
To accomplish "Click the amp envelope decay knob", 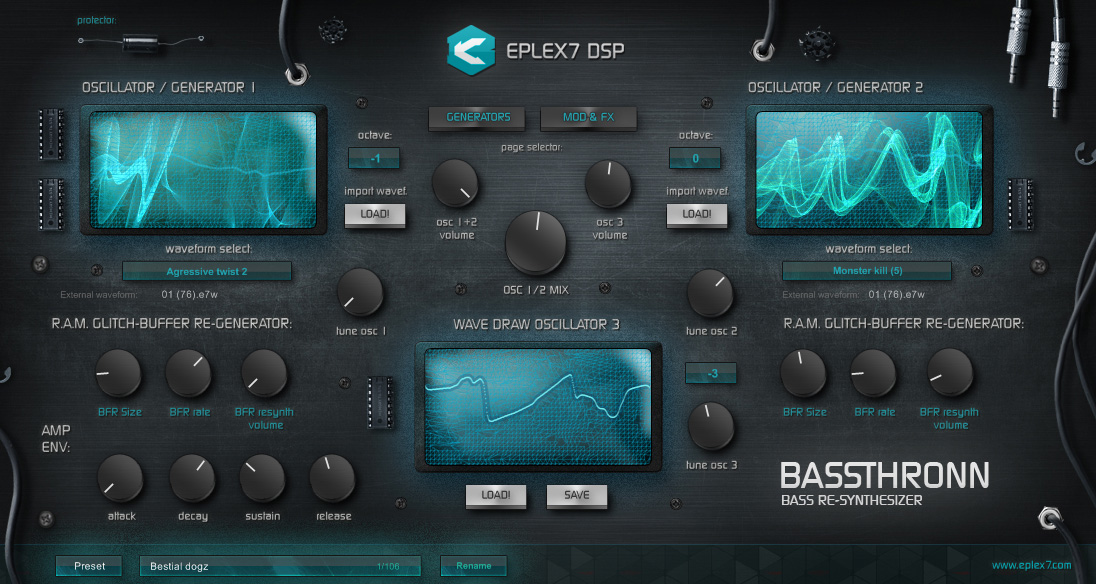I will 192,479.
